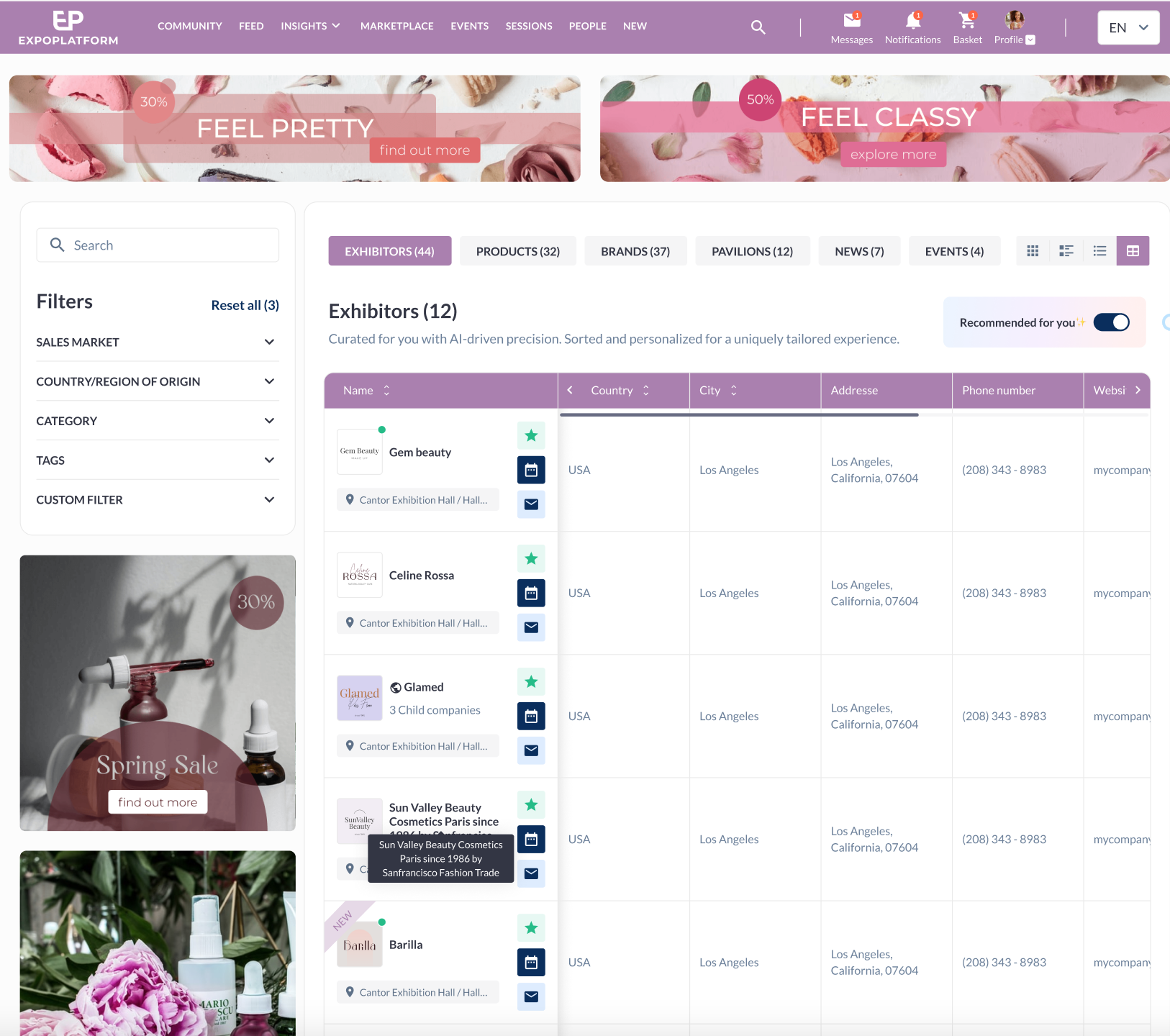1170x1036 pixels.
Task: Switch to compact list view icon
Action: coord(1099,251)
